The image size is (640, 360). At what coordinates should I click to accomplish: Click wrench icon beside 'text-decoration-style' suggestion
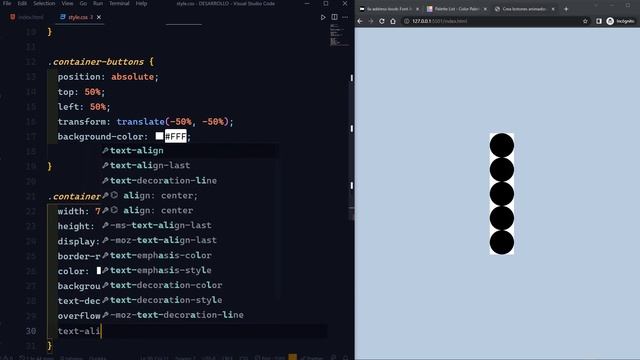coord(105,300)
